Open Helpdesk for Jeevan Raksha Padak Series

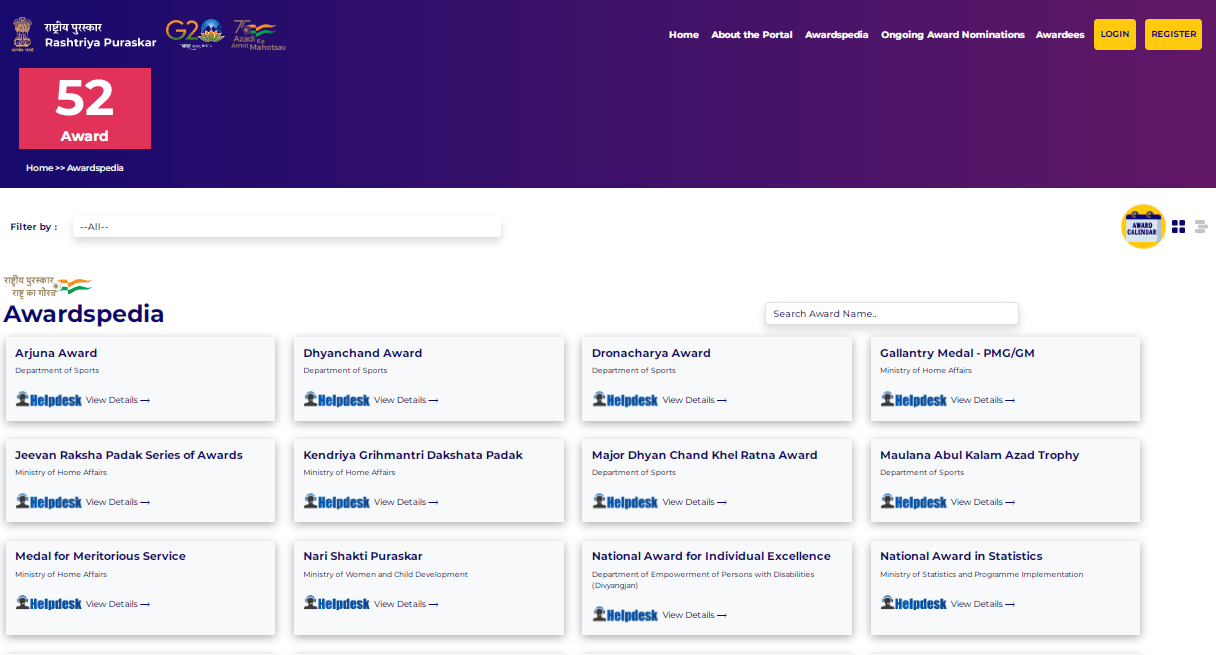(49, 502)
